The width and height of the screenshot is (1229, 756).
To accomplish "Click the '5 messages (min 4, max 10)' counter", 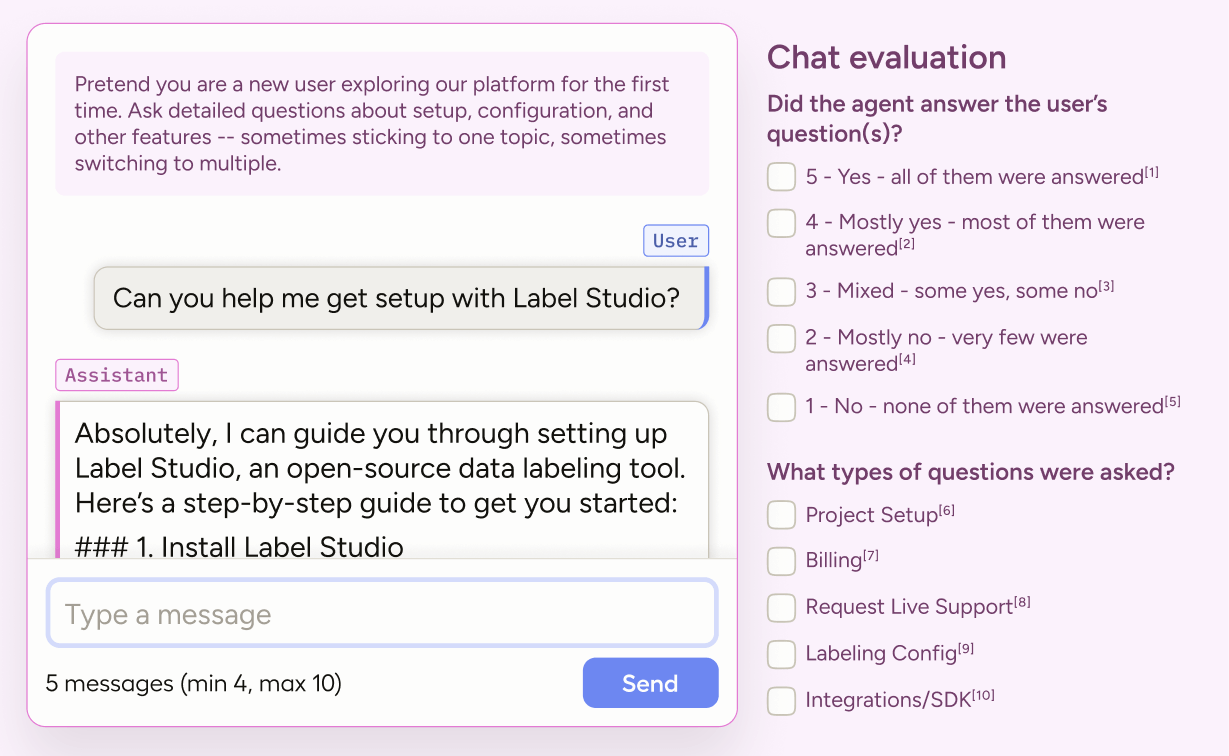I will tap(194, 684).
